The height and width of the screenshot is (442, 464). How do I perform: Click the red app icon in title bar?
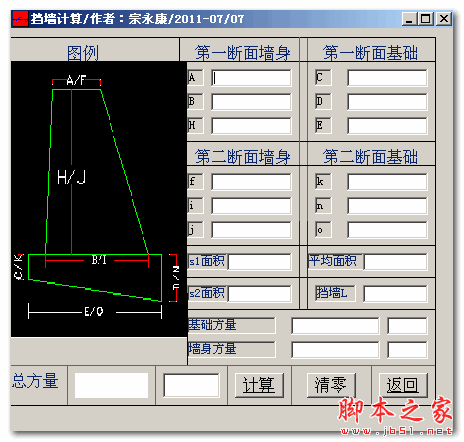pos(20,19)
